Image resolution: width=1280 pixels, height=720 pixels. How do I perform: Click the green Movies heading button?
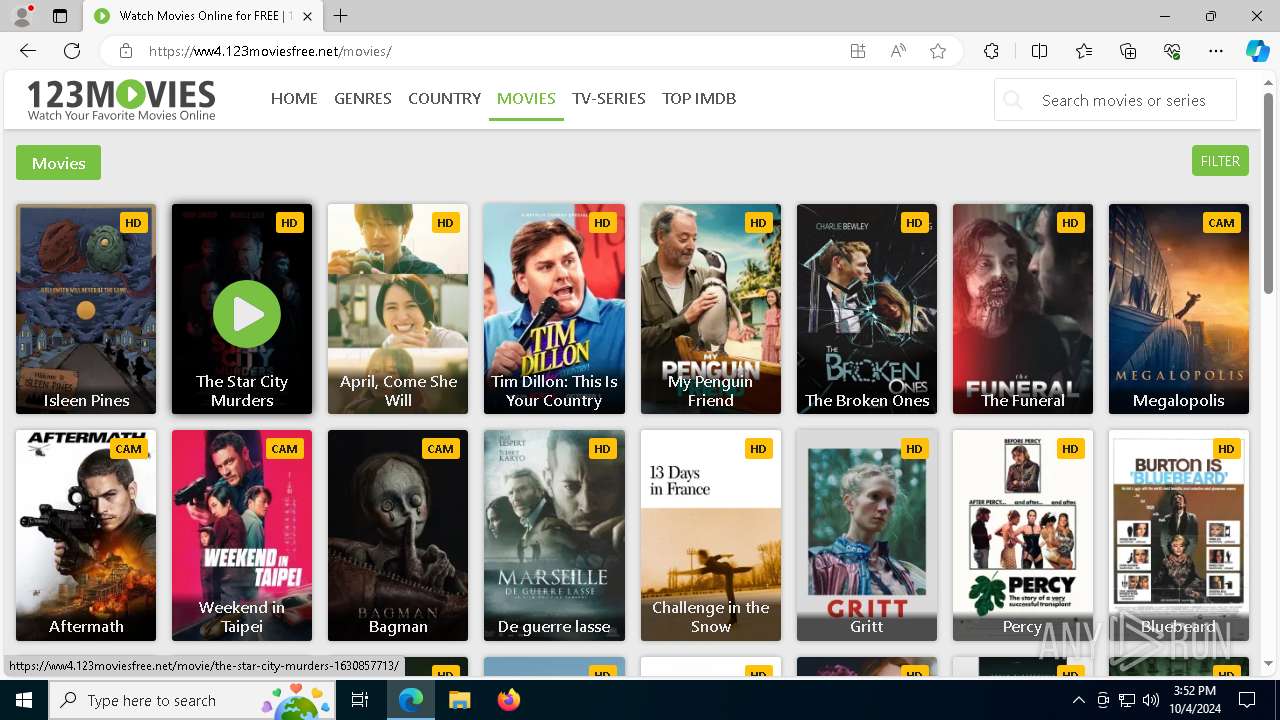[x=58, y=163]
